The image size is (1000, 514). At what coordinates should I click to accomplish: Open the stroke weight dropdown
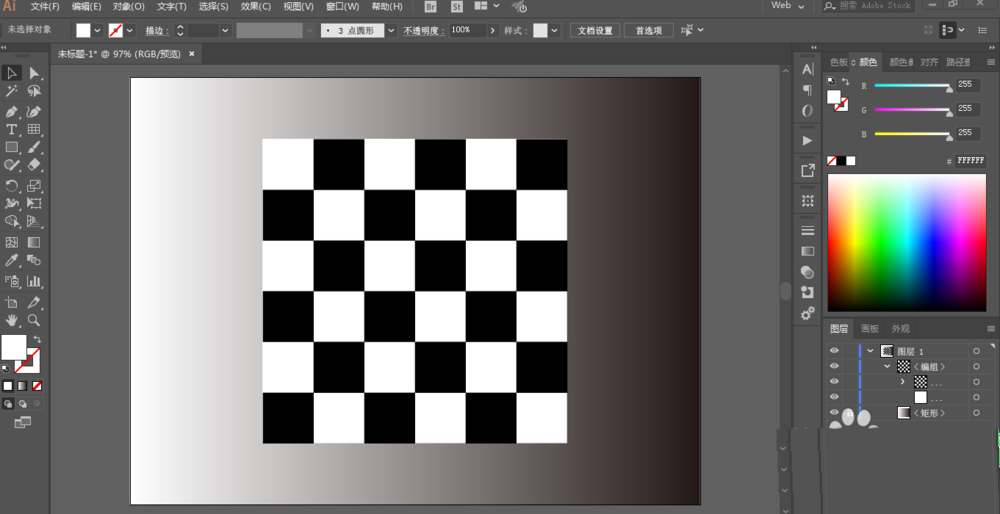225,30
